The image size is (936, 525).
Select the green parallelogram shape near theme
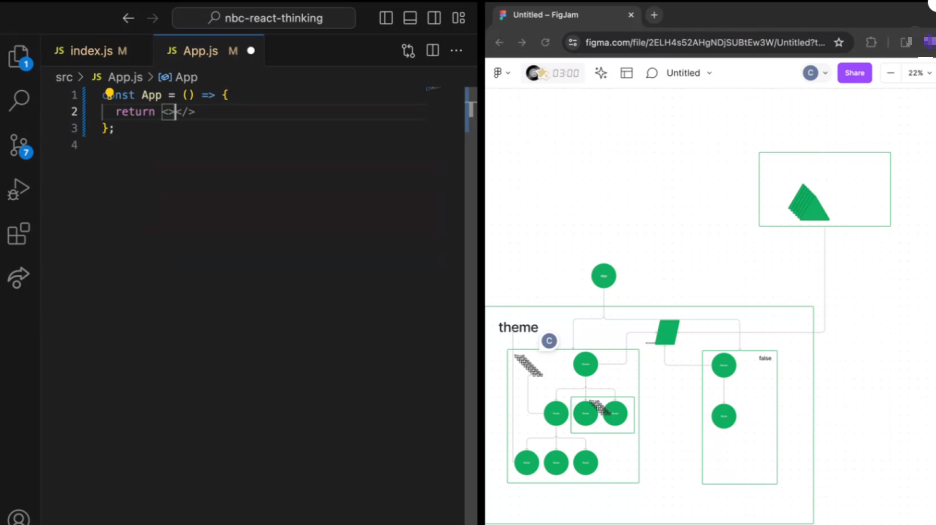[667, 333]
